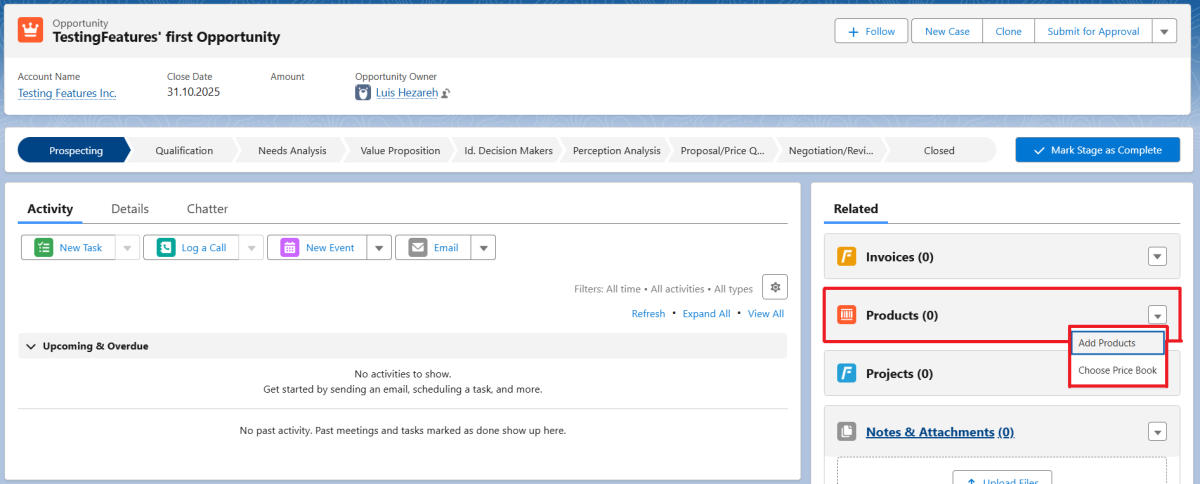The height and width of the screenshot is (484, 1200).
Task: Click the change owner icon after Luis Hezareh
Action: (x=446, y=94)
